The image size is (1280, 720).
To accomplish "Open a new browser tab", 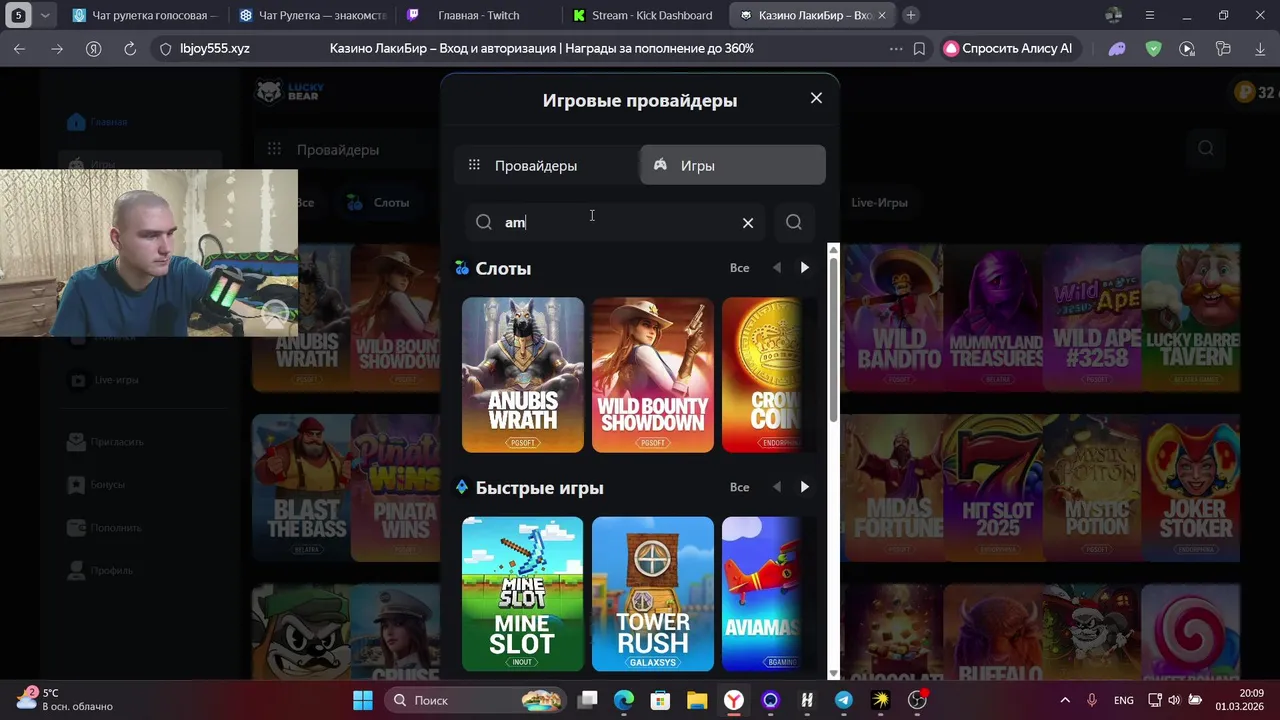I will point(911,15).
